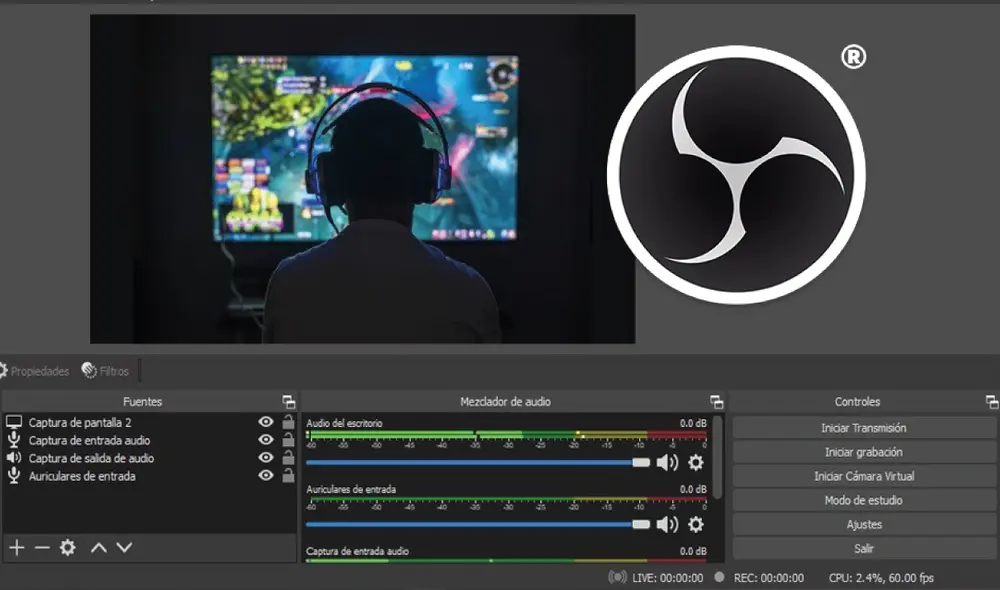This screenshot has height=590, width=1000.
Task: Adjust Audio del escritorio volume slider
Action: point(640,463)
